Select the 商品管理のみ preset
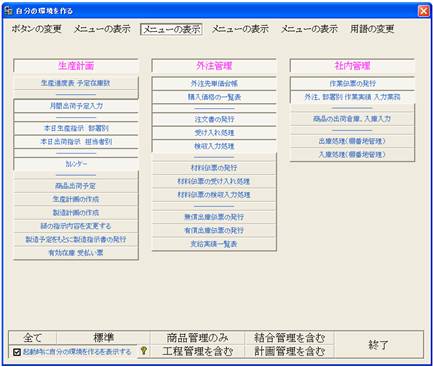Image resolution: width=433 pixels, height=367 pixels. 197,338
